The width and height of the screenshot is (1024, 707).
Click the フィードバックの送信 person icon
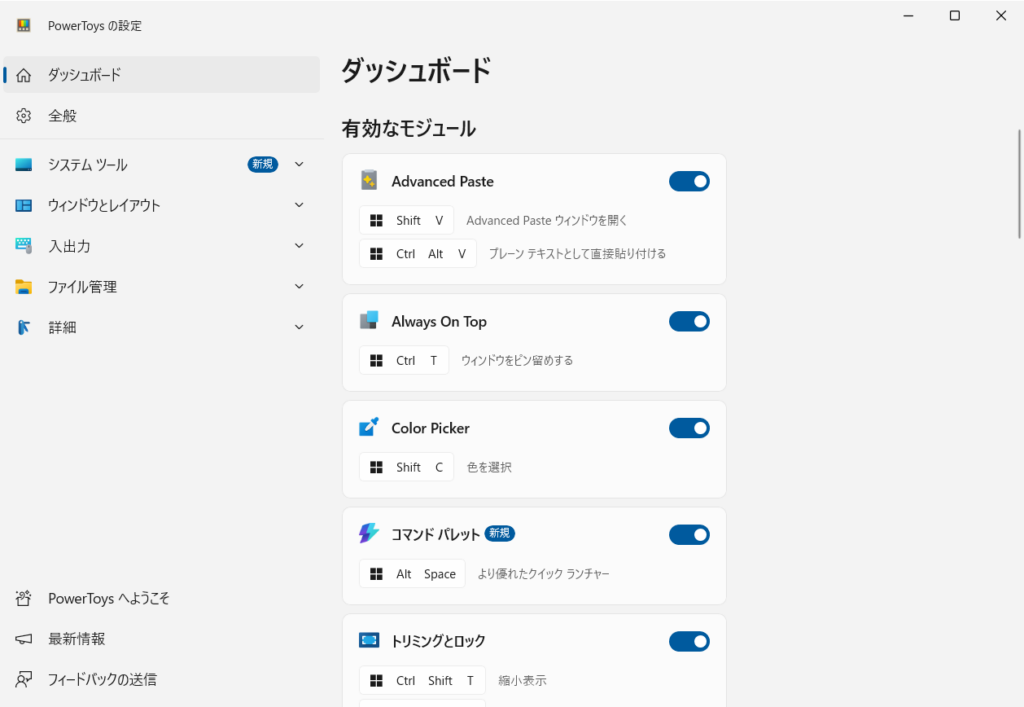[24, 680]
